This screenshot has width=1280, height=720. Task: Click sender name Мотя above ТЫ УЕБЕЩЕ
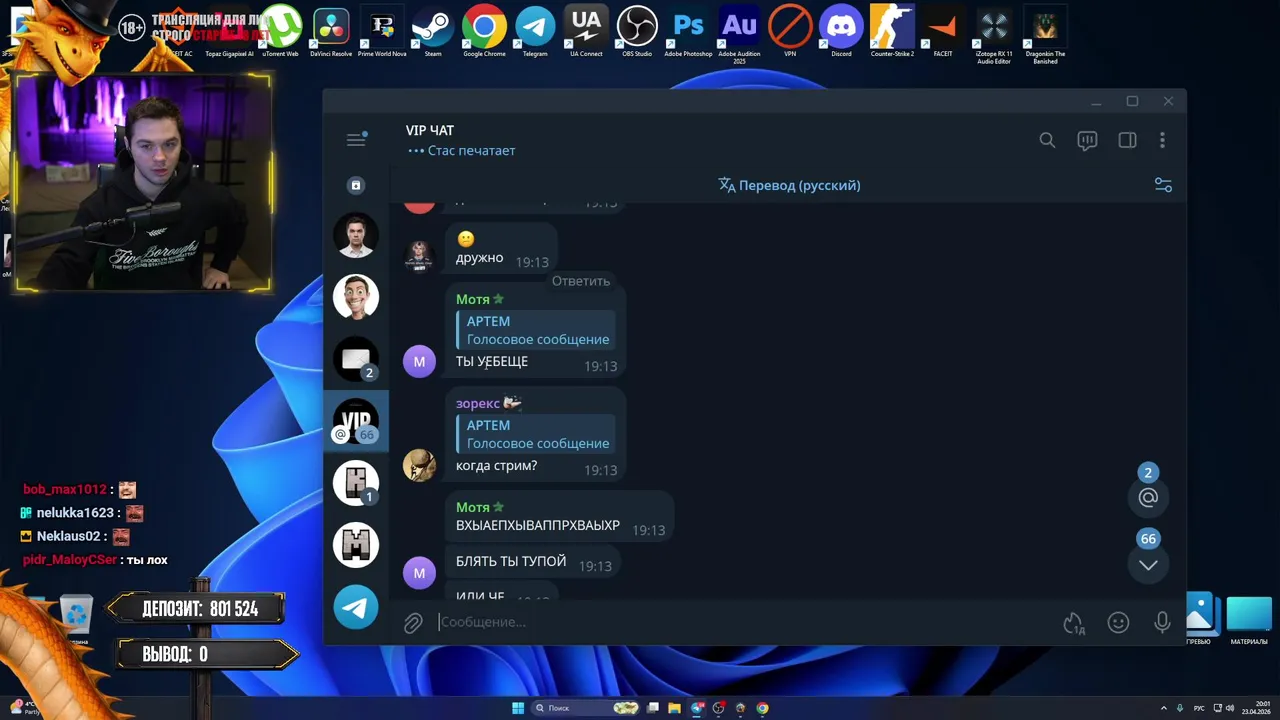[473, 299]
